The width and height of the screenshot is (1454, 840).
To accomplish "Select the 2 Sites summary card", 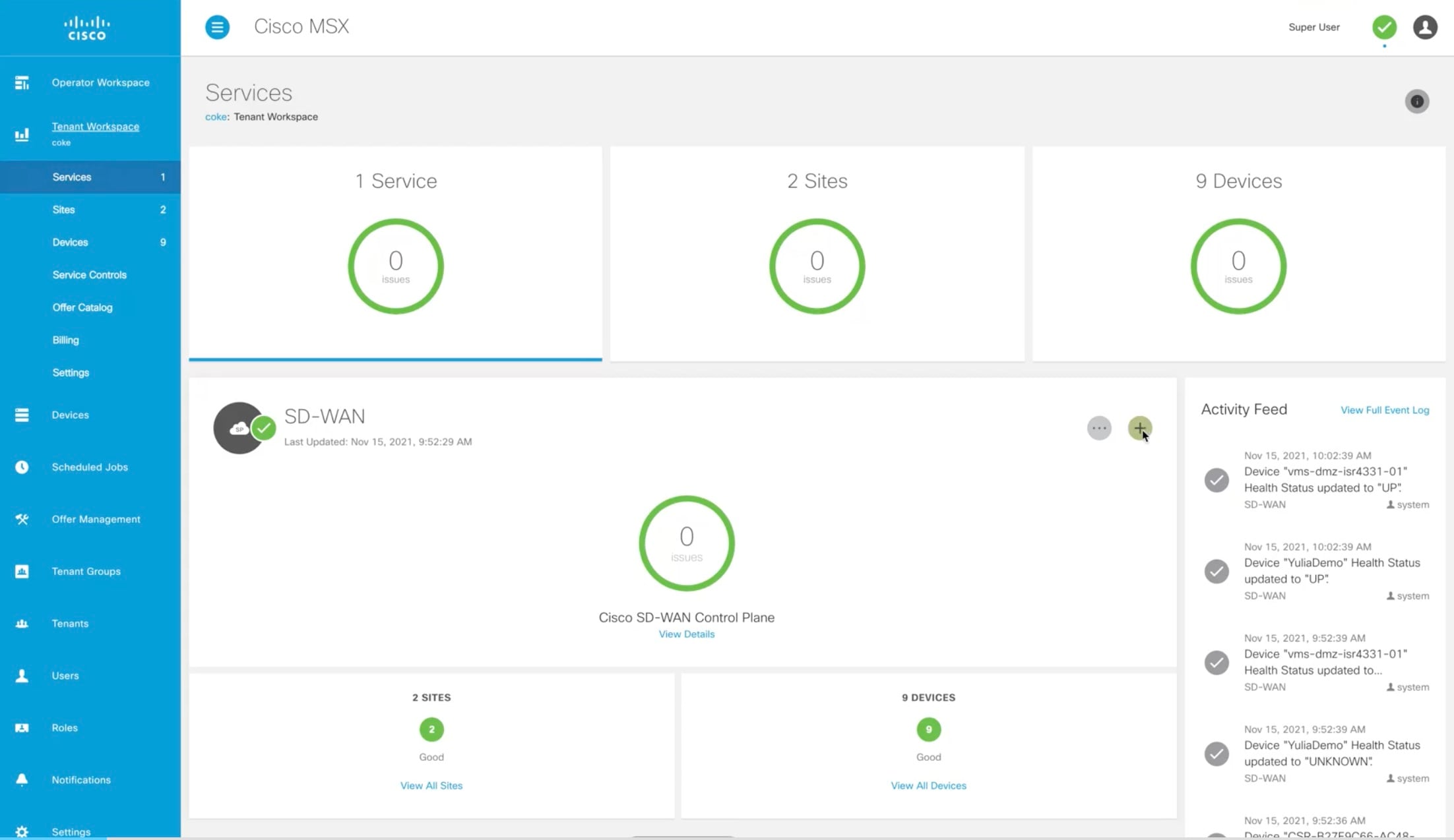I will [x=817, y=254].
